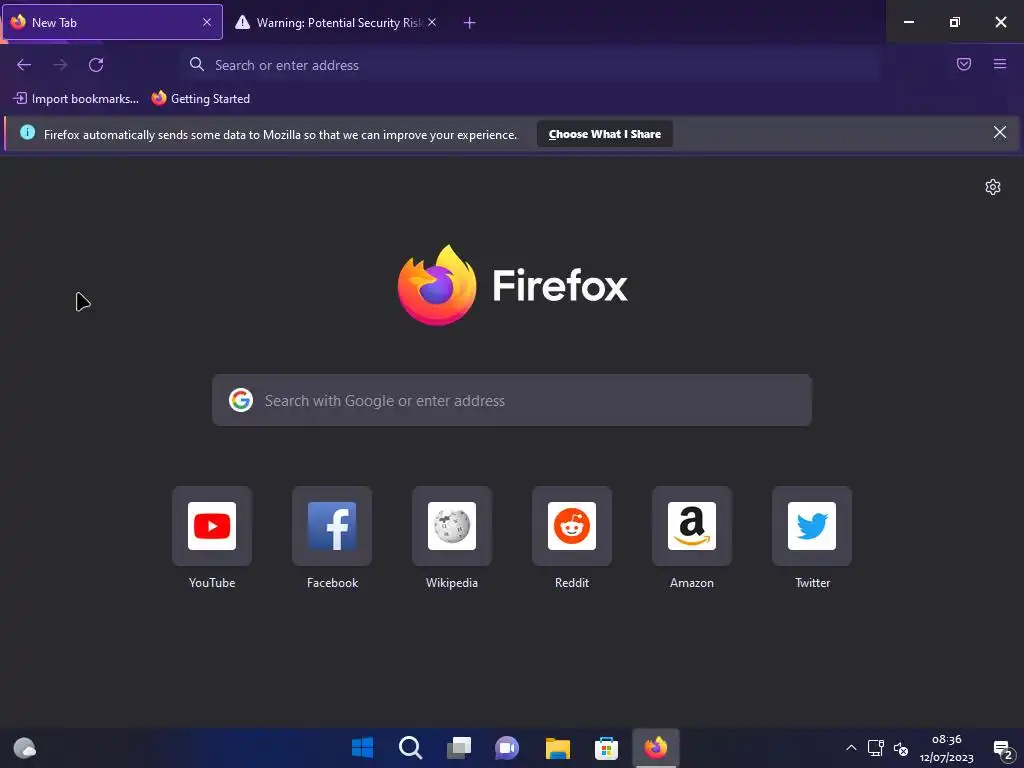Screen dimensions: 1024x768
Task: Open Task View on the taskbar
Action: click(x=459, y=748)
